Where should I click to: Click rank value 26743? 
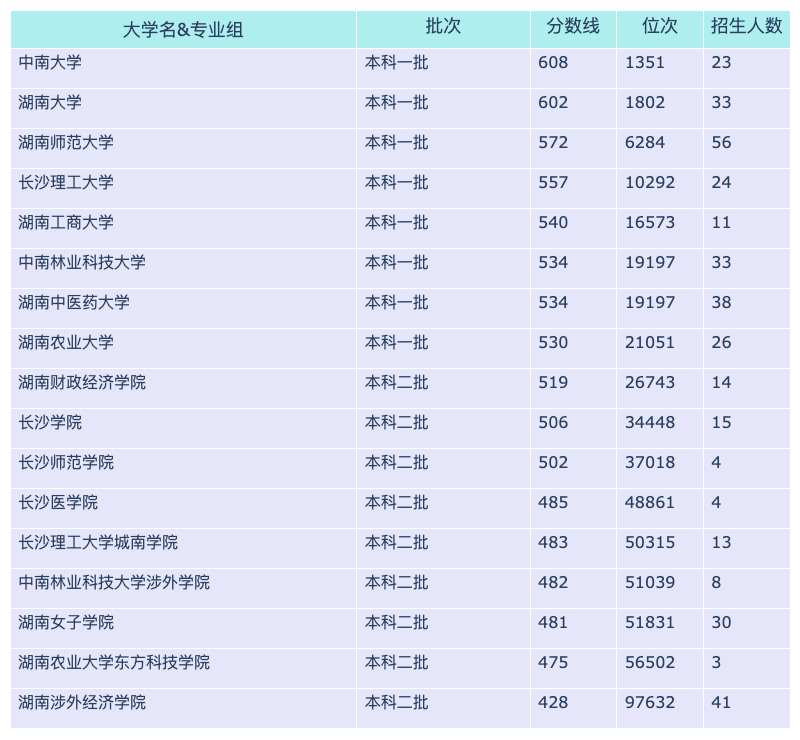[650, 382]
